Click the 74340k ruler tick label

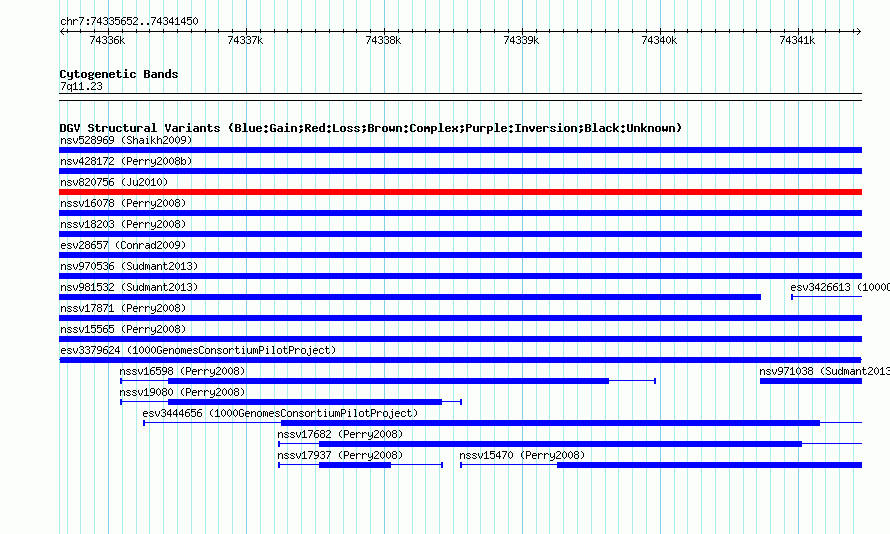[x=659, y=40]
